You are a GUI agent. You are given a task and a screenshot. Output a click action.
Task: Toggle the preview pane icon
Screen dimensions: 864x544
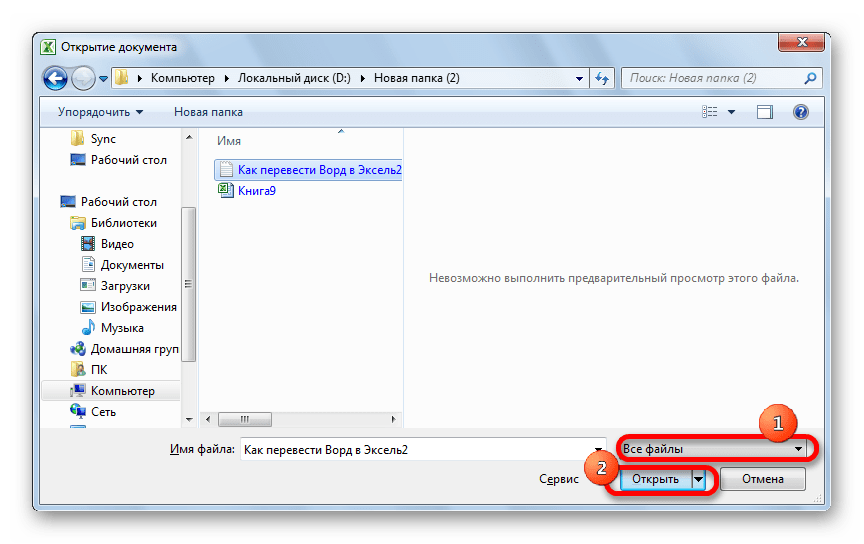click(x=765, y=112)
